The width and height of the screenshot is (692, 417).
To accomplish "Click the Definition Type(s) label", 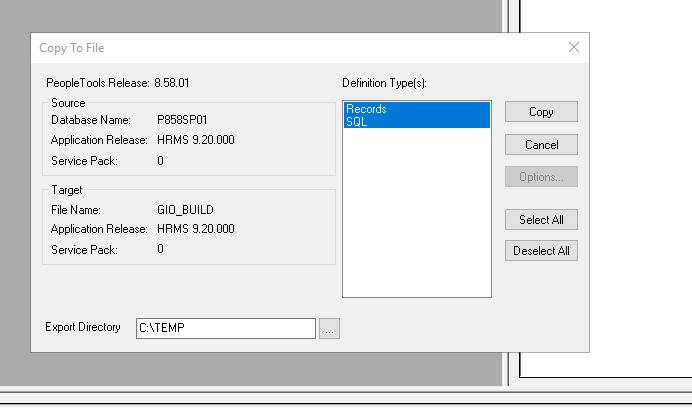I will coord(384,82).
